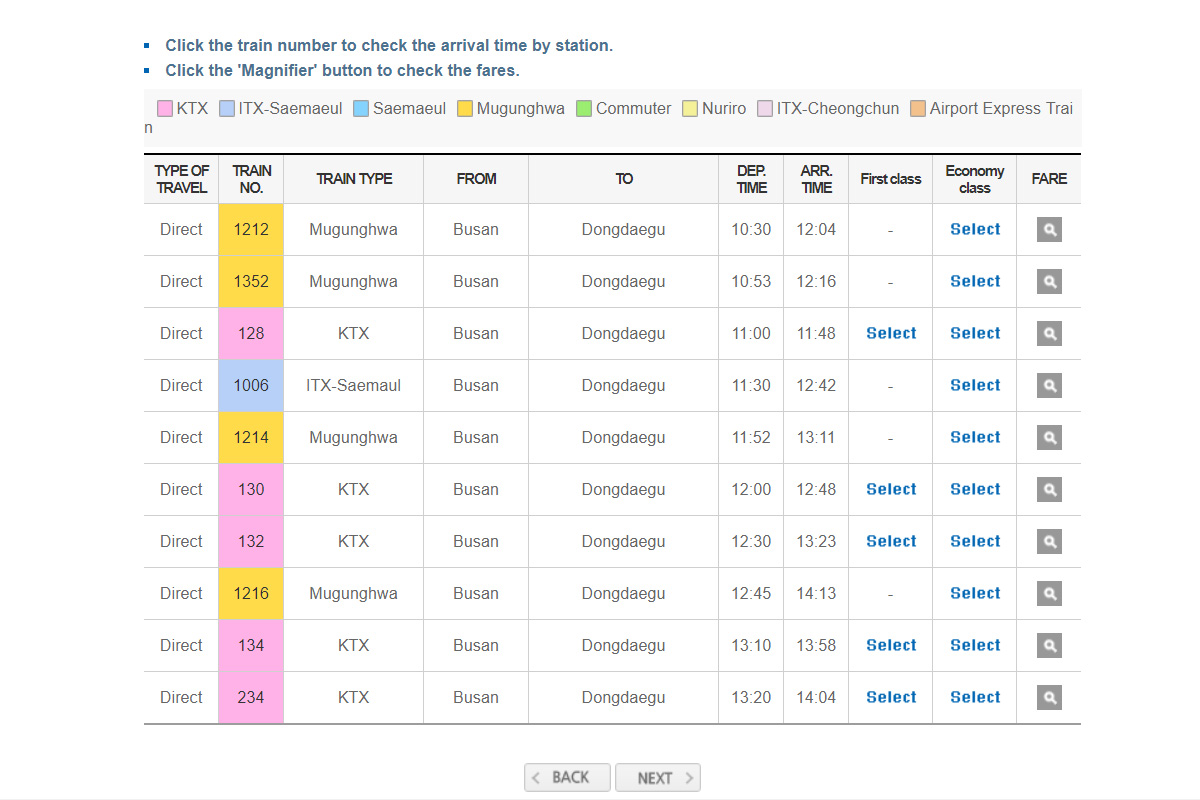Image resolution: width=1200 pixels, height=800 pixels.
Task: Select Economy class for train 1212
Action: tap(975, 230)
